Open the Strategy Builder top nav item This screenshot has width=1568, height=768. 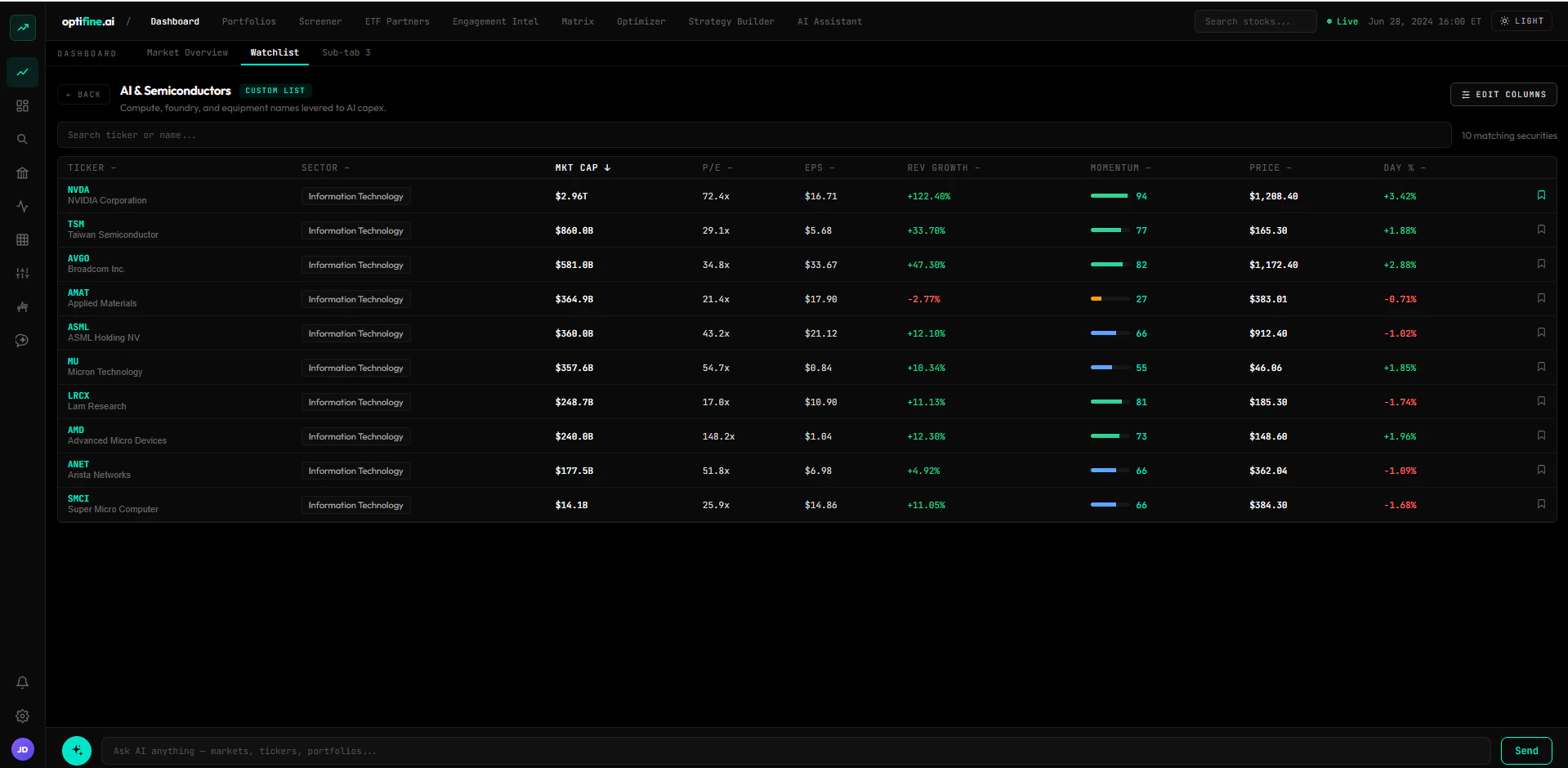tap(731, 21)
